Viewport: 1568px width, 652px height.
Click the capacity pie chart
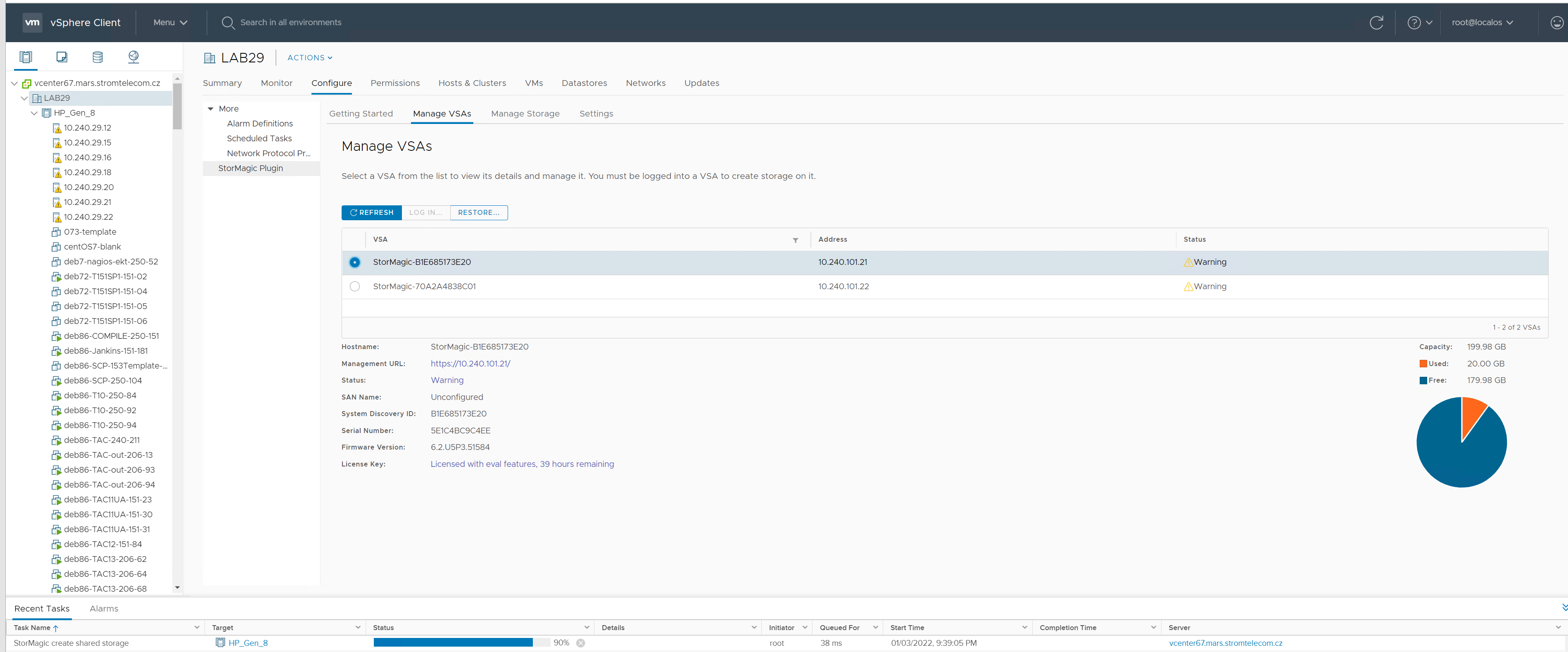click(1461, 442)
